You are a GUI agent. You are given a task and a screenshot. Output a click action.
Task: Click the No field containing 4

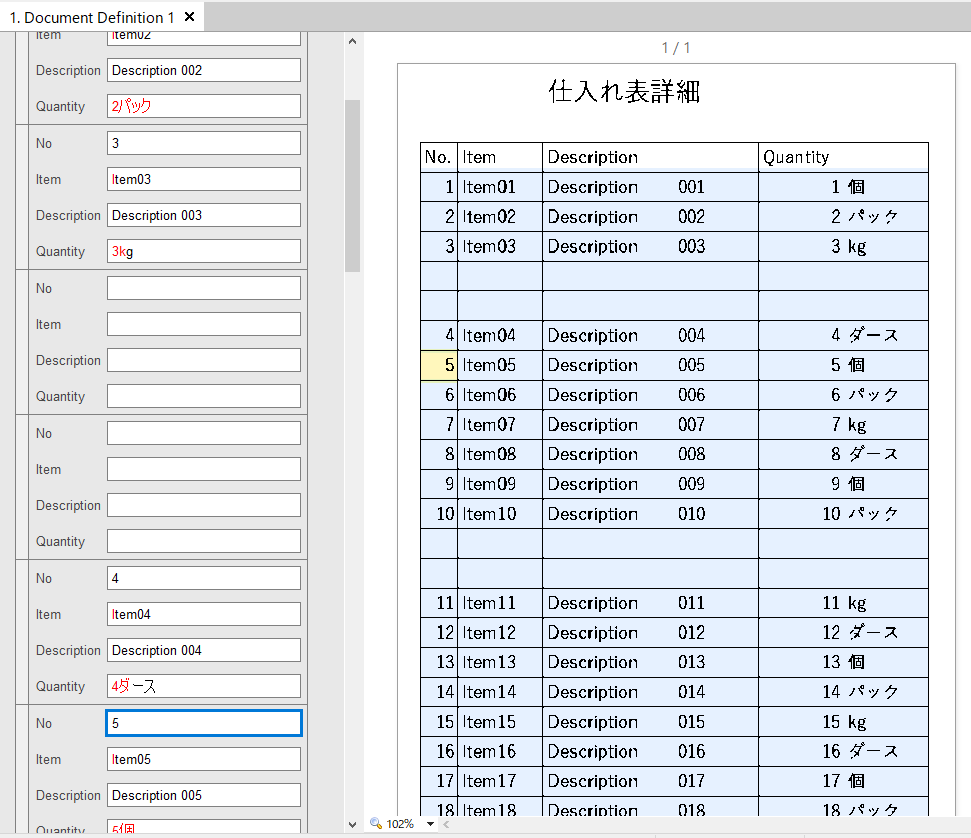[204, 578]
